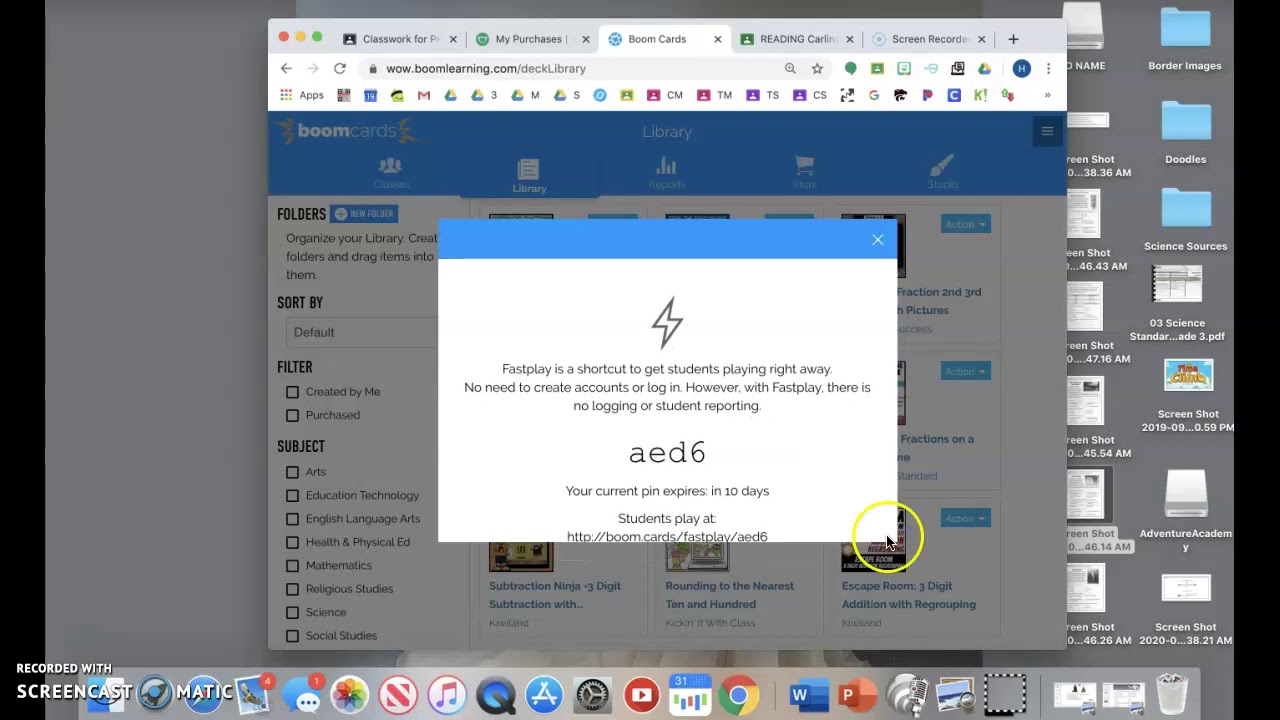
Task: Select the Mathematics subject checkbox
Action: pos(292,565)
